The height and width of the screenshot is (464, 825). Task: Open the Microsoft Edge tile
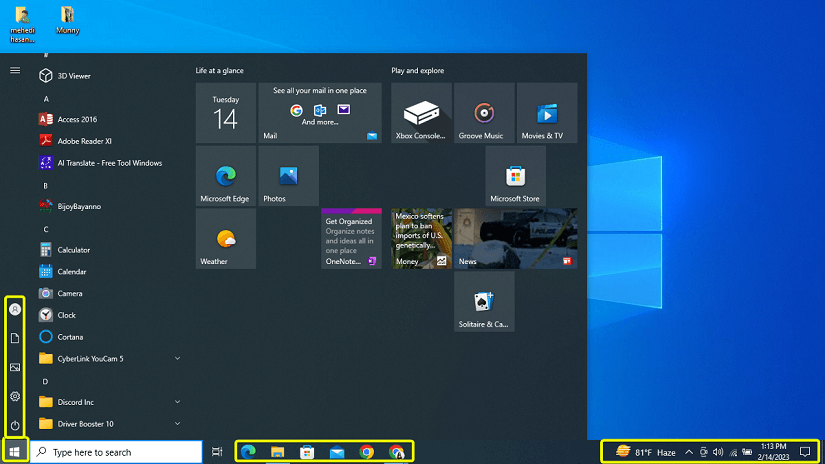coord(226,176)
